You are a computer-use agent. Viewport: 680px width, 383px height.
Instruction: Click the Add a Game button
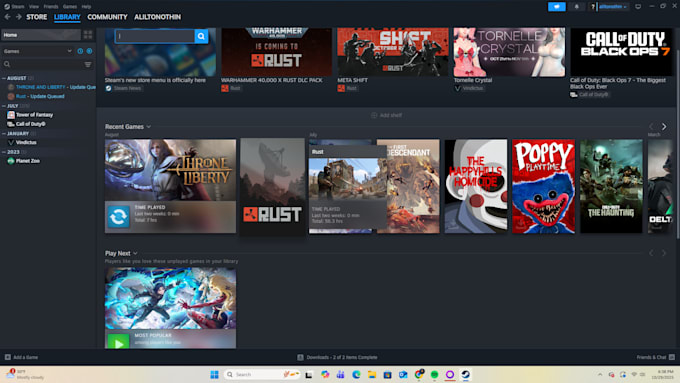(x=21, y=357)
